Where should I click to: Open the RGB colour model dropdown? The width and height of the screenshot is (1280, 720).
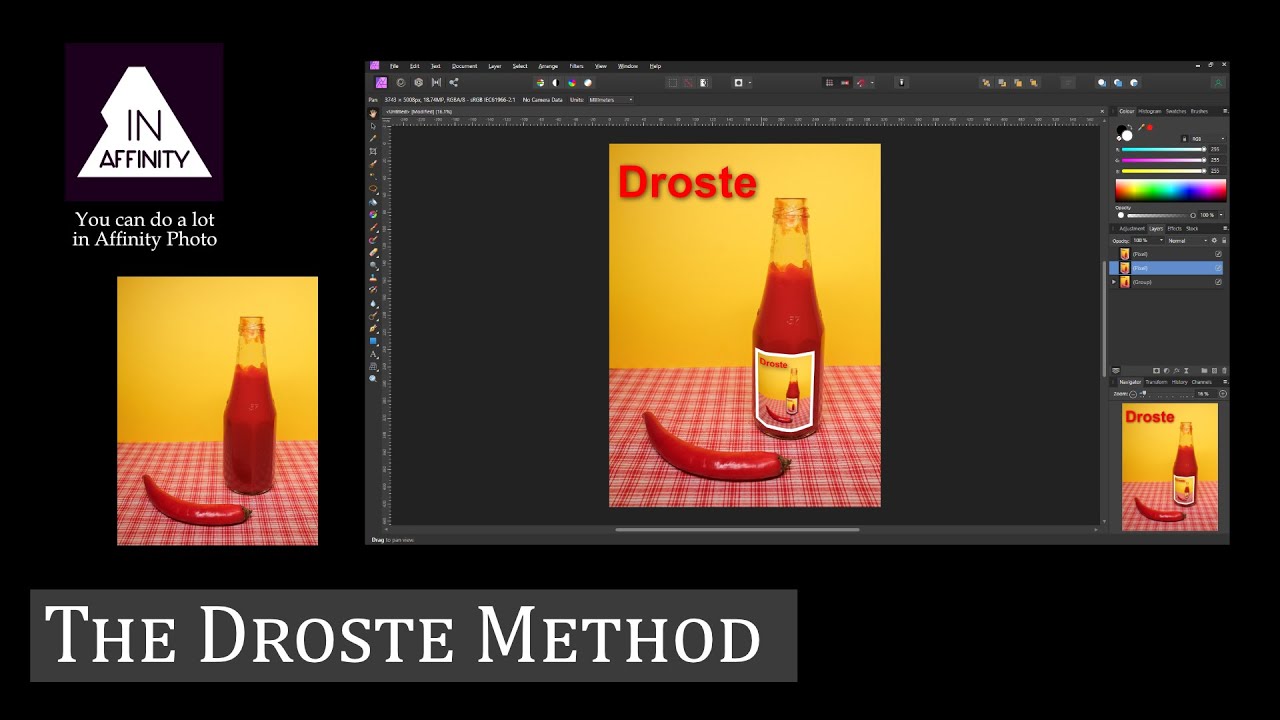[x=1208, y=139]
